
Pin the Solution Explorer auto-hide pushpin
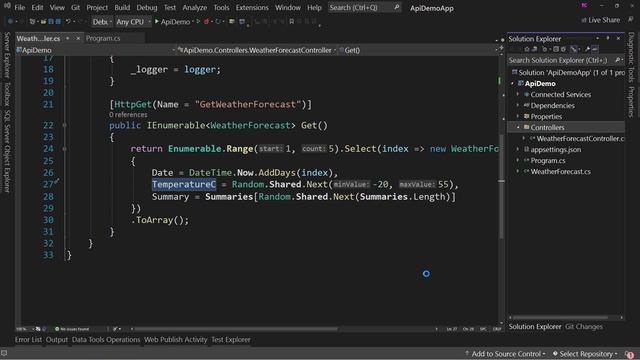pos(608,38)
